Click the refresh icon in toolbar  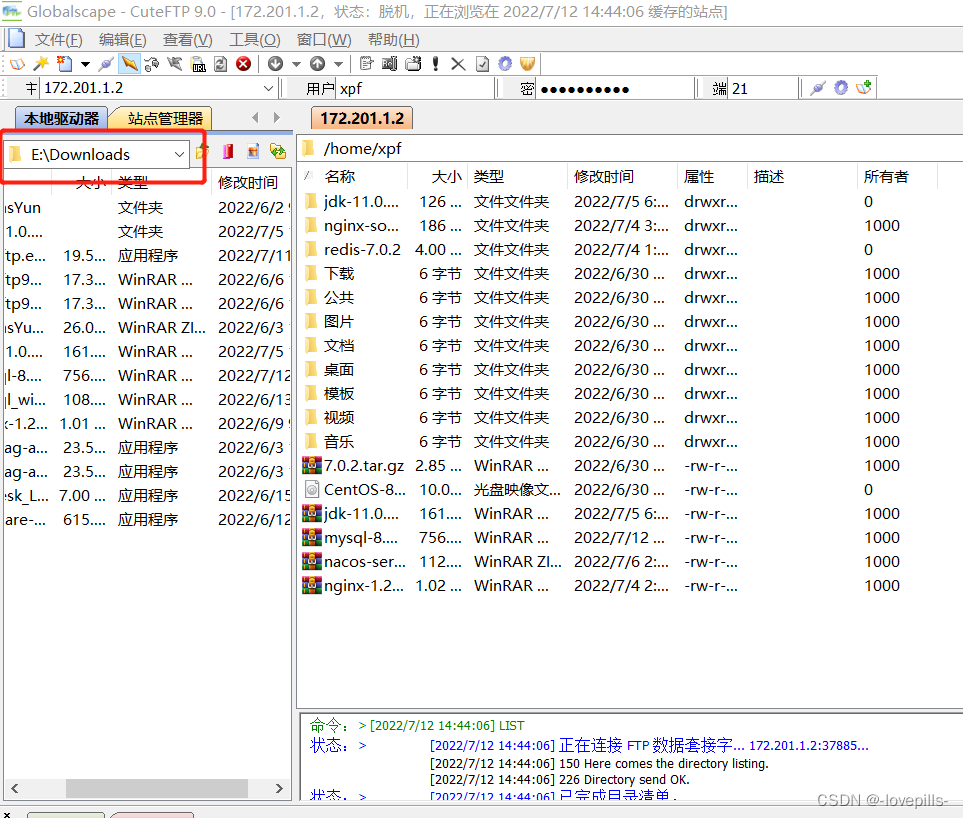click(221, 64)
